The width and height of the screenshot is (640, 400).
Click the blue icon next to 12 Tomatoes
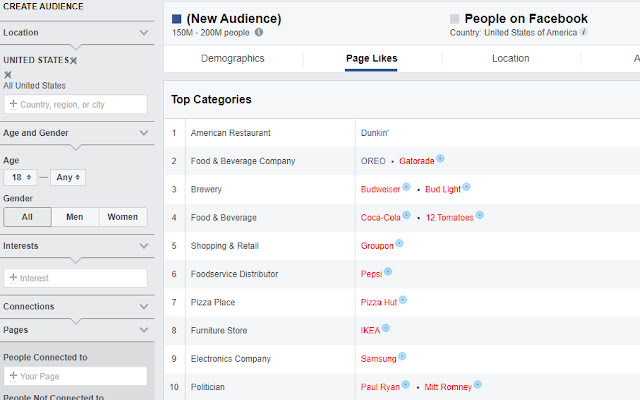coord(480,215)
